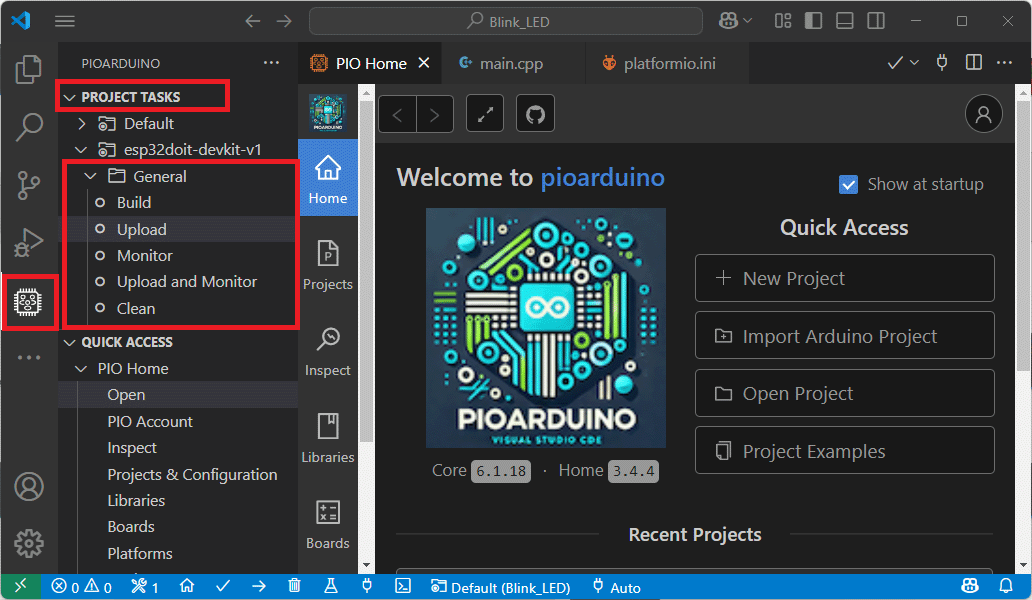Screen dimensions: 1032x600
Task: Open the Customize Layout icon
Action: pos(783,21)
